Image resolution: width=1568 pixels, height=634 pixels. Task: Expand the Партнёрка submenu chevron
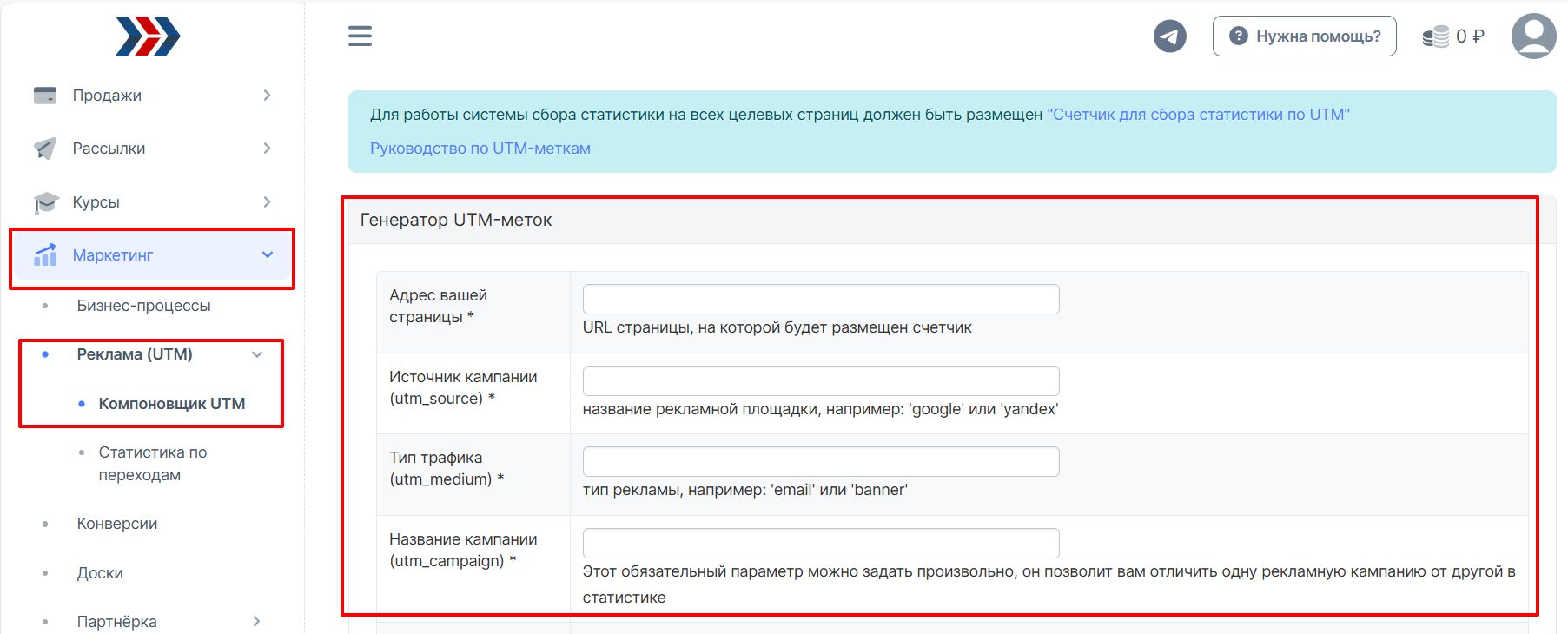tap(256, 622)
